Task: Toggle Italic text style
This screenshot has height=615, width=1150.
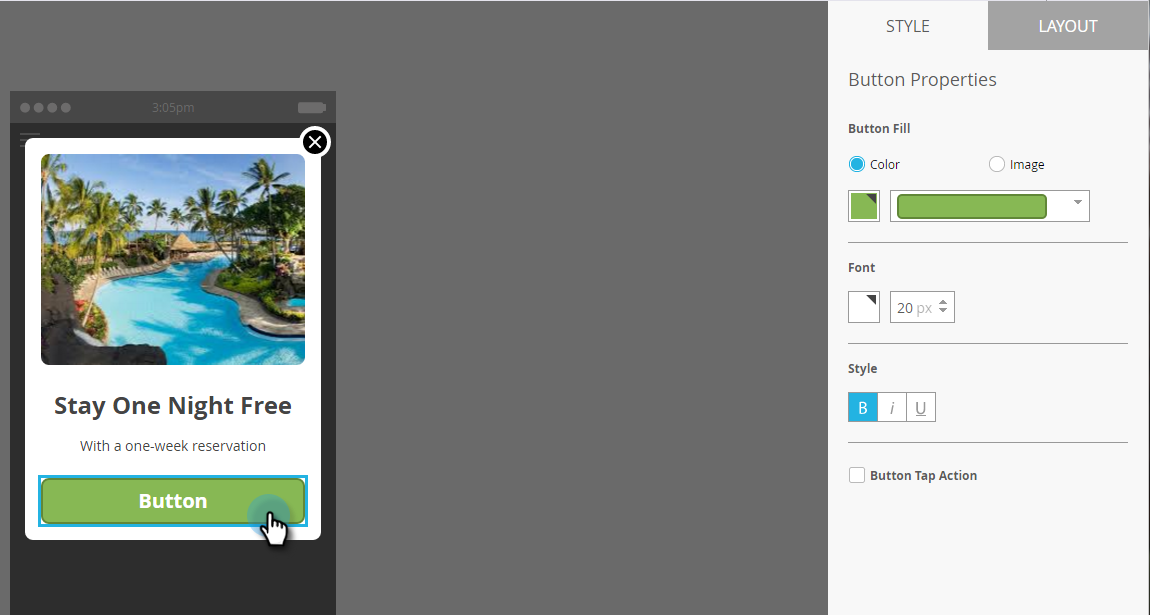Action: pos(892,408)
